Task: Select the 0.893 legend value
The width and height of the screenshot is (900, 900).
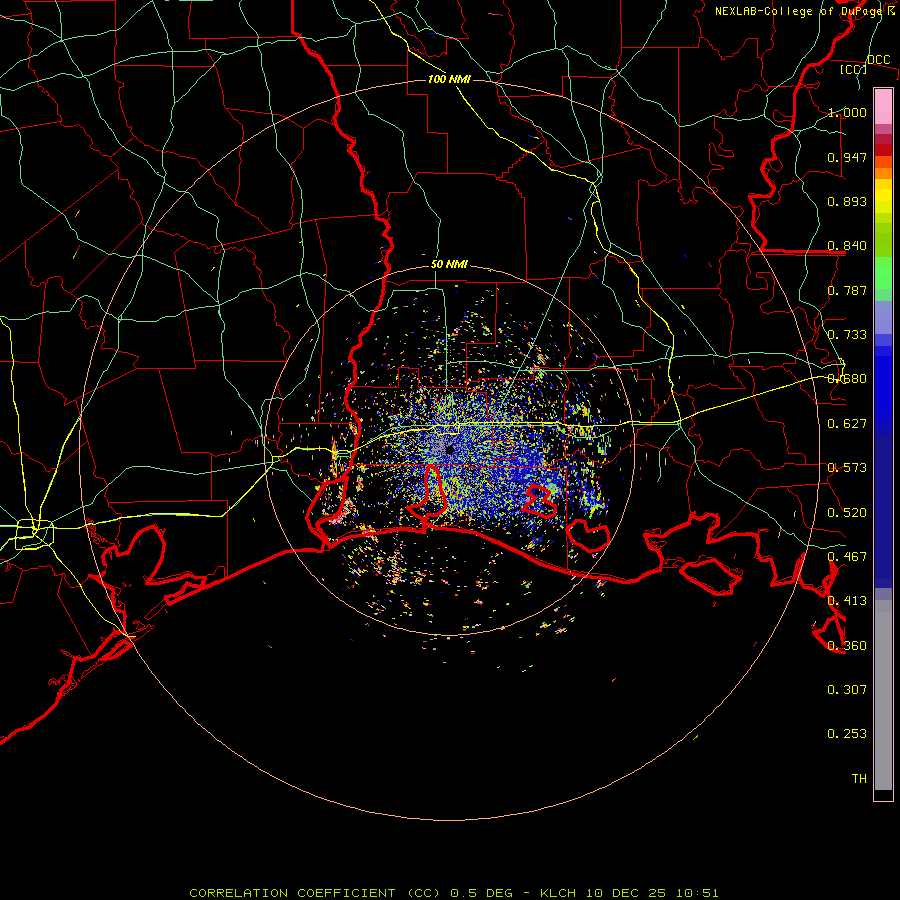Action: [847, 201]
